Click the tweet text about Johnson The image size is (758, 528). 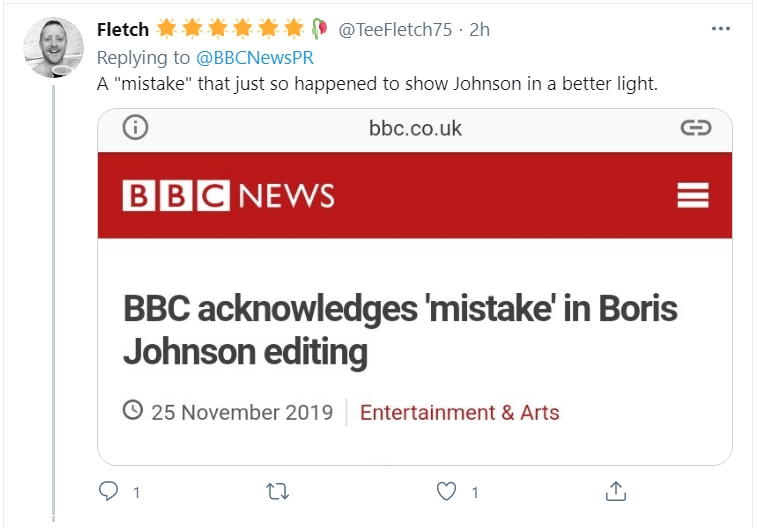click(x=377, y=83)
